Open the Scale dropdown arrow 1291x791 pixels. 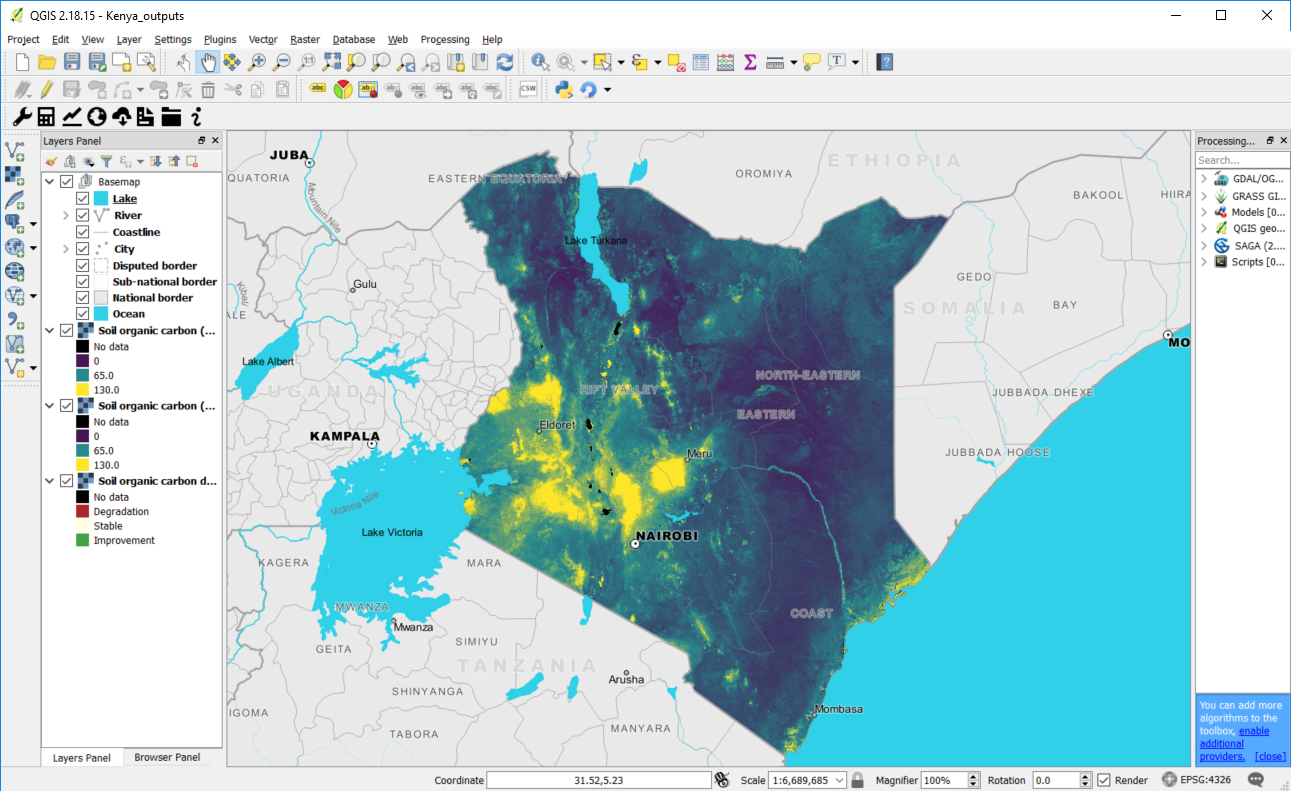(x=840, y=780)
